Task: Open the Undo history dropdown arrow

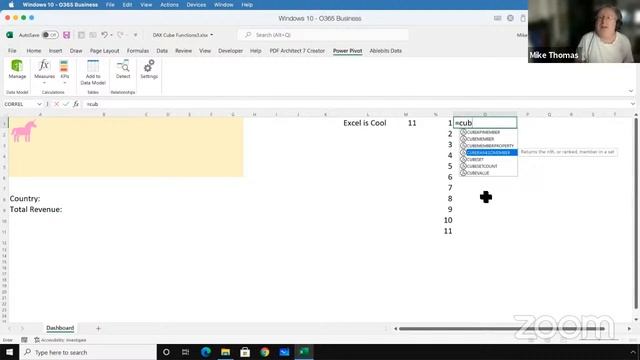Action: pos(111,35)
